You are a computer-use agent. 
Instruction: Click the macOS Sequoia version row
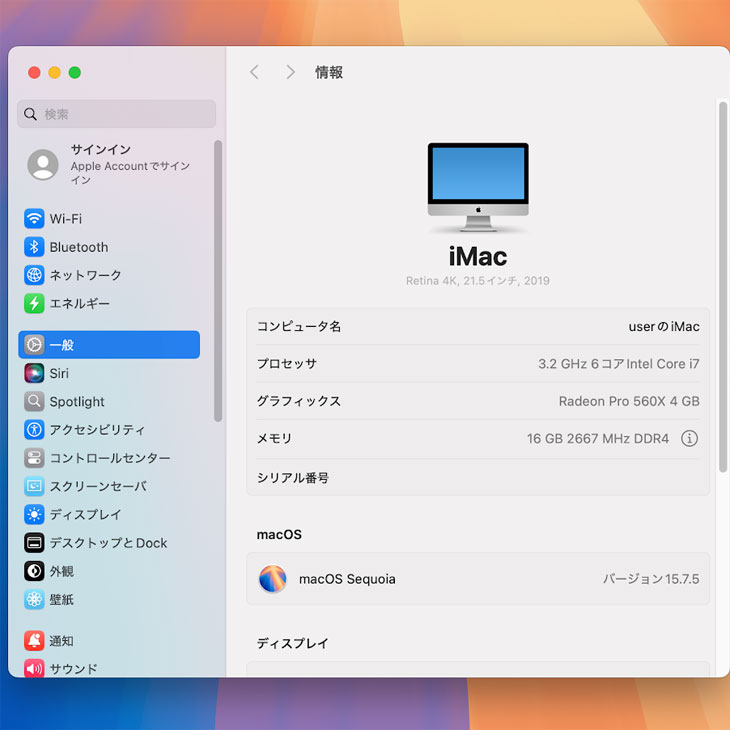[x=478, y=579]
